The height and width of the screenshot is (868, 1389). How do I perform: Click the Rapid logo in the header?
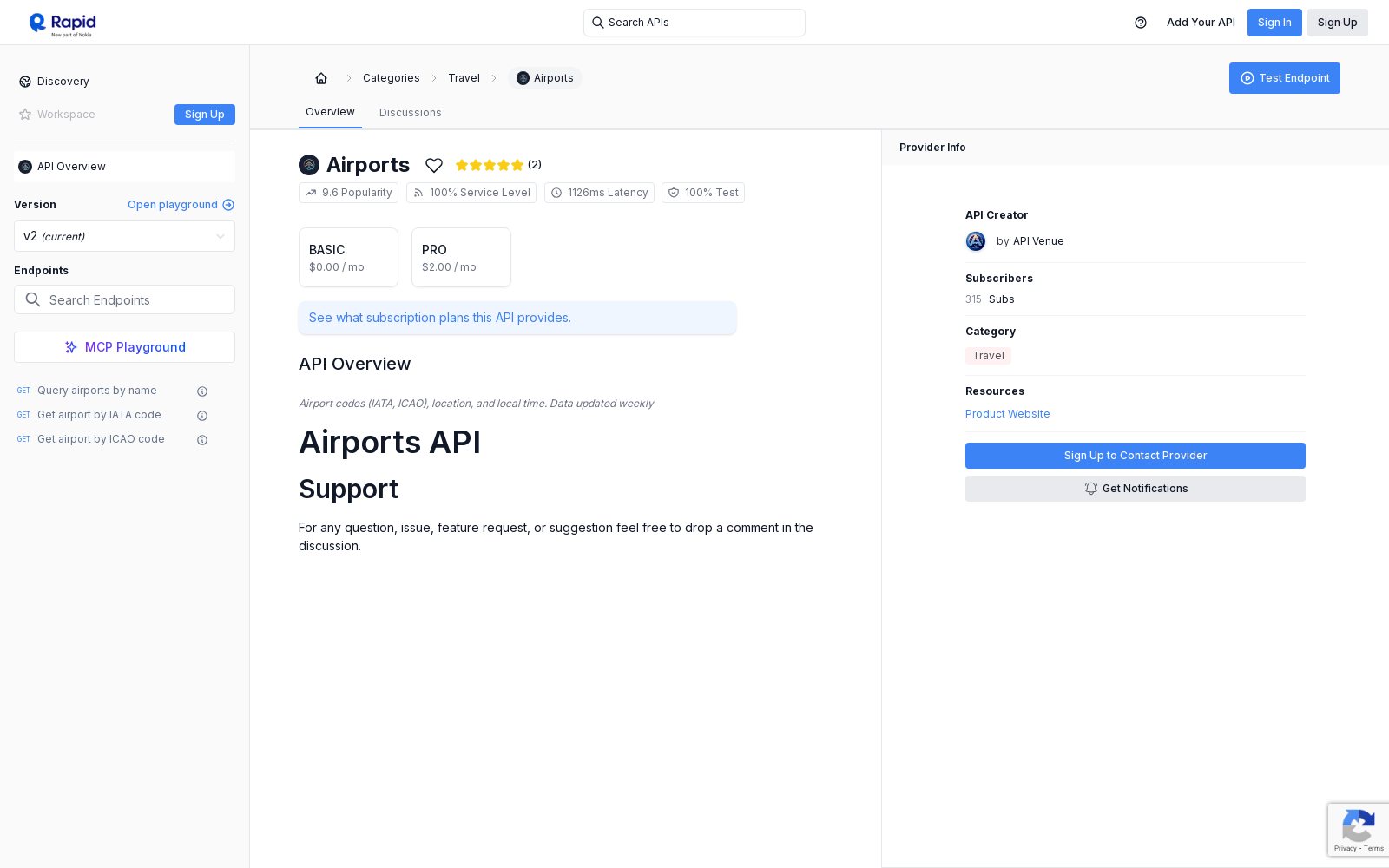[63, 23]
